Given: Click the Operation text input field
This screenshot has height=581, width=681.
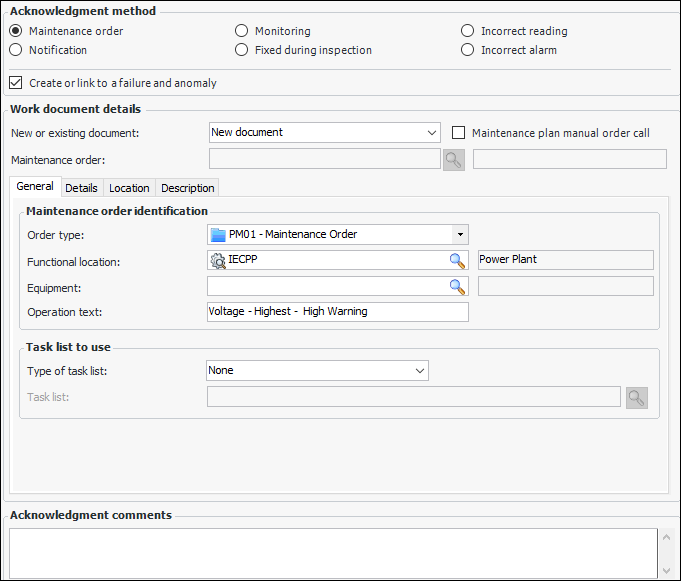Looking at the screenshot, I should 337,312.
